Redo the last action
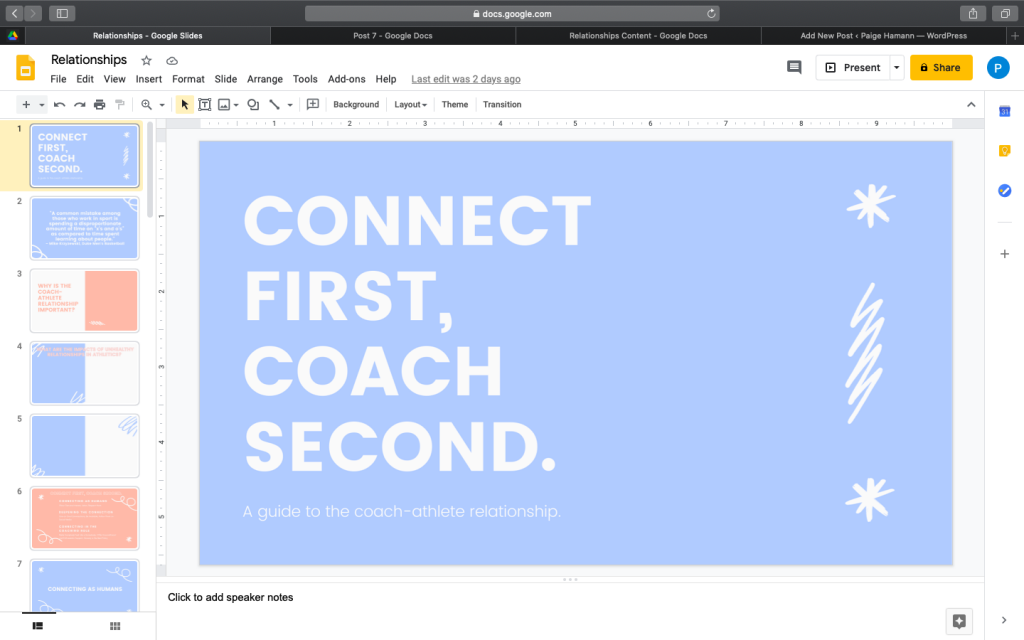Screen dimensions: 1024x640 pyautogui.click(x=80, y=104)
